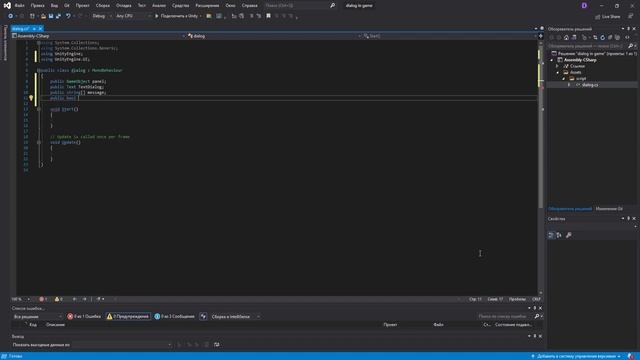This screenshot has height=360, width=640.
Task: Open the zoom percentage dropdown below editor
Action: pyautogui.click(x=21, y=299)
